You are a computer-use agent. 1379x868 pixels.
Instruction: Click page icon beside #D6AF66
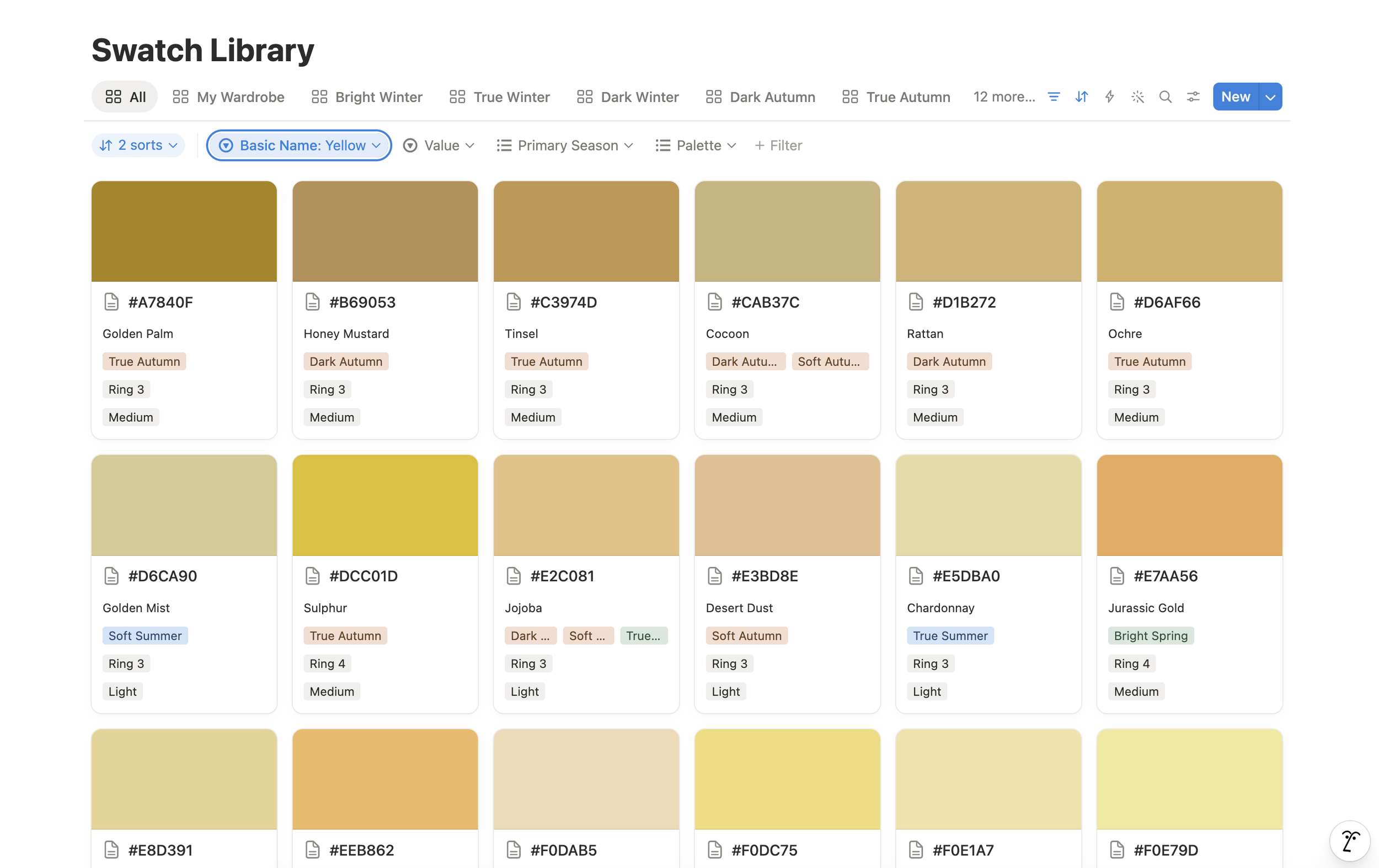point(1117,302)
